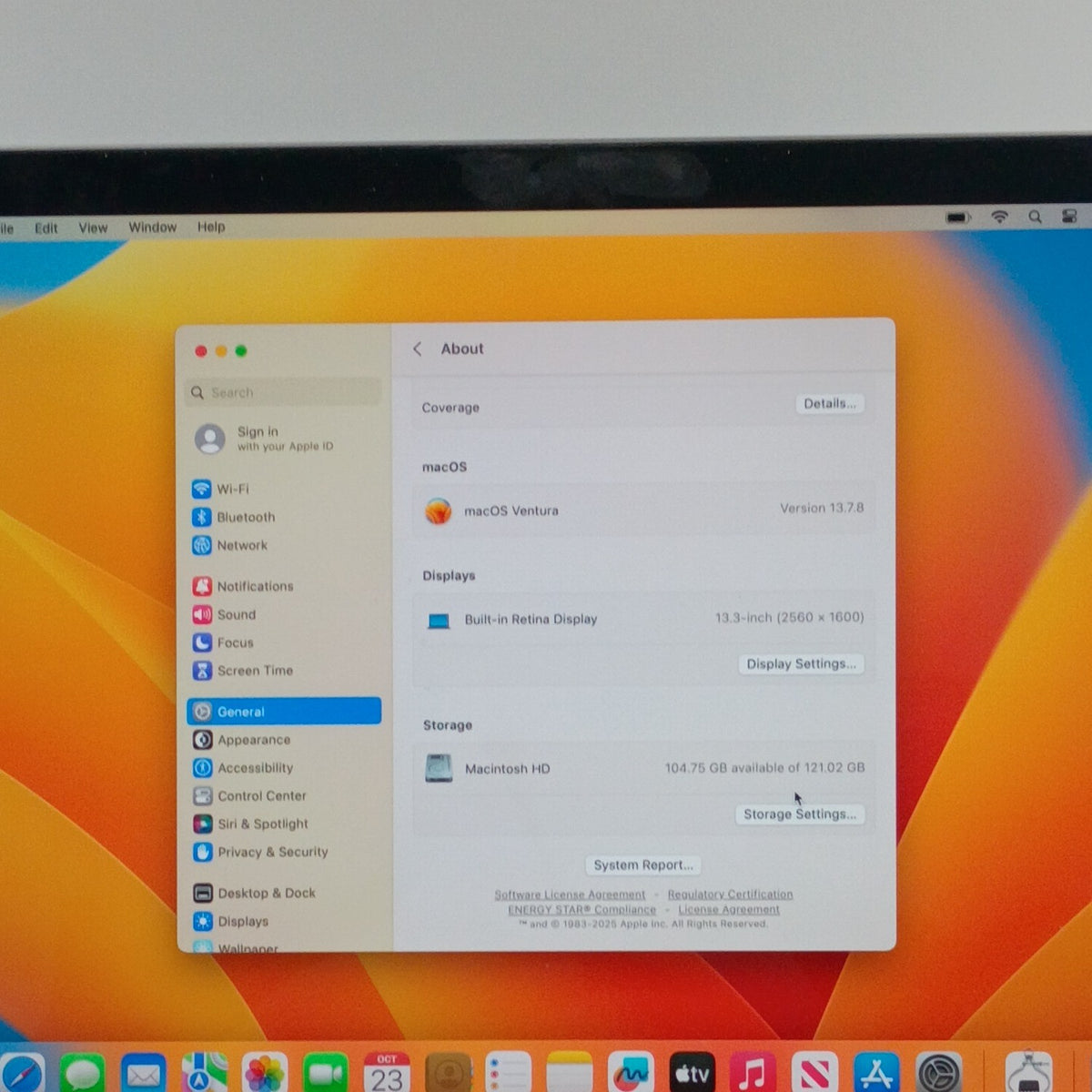Click the sidebar Search field
1092x1092 pixels.
[284, 392]
